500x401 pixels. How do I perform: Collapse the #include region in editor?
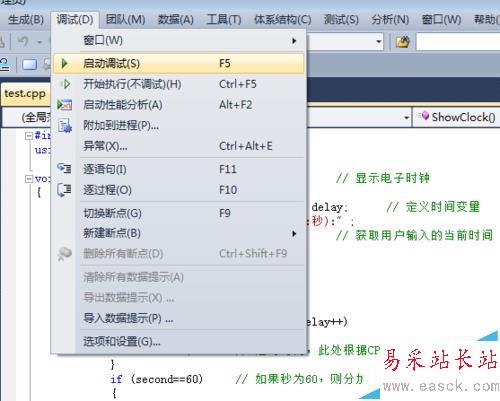click(x=29, y=136)
